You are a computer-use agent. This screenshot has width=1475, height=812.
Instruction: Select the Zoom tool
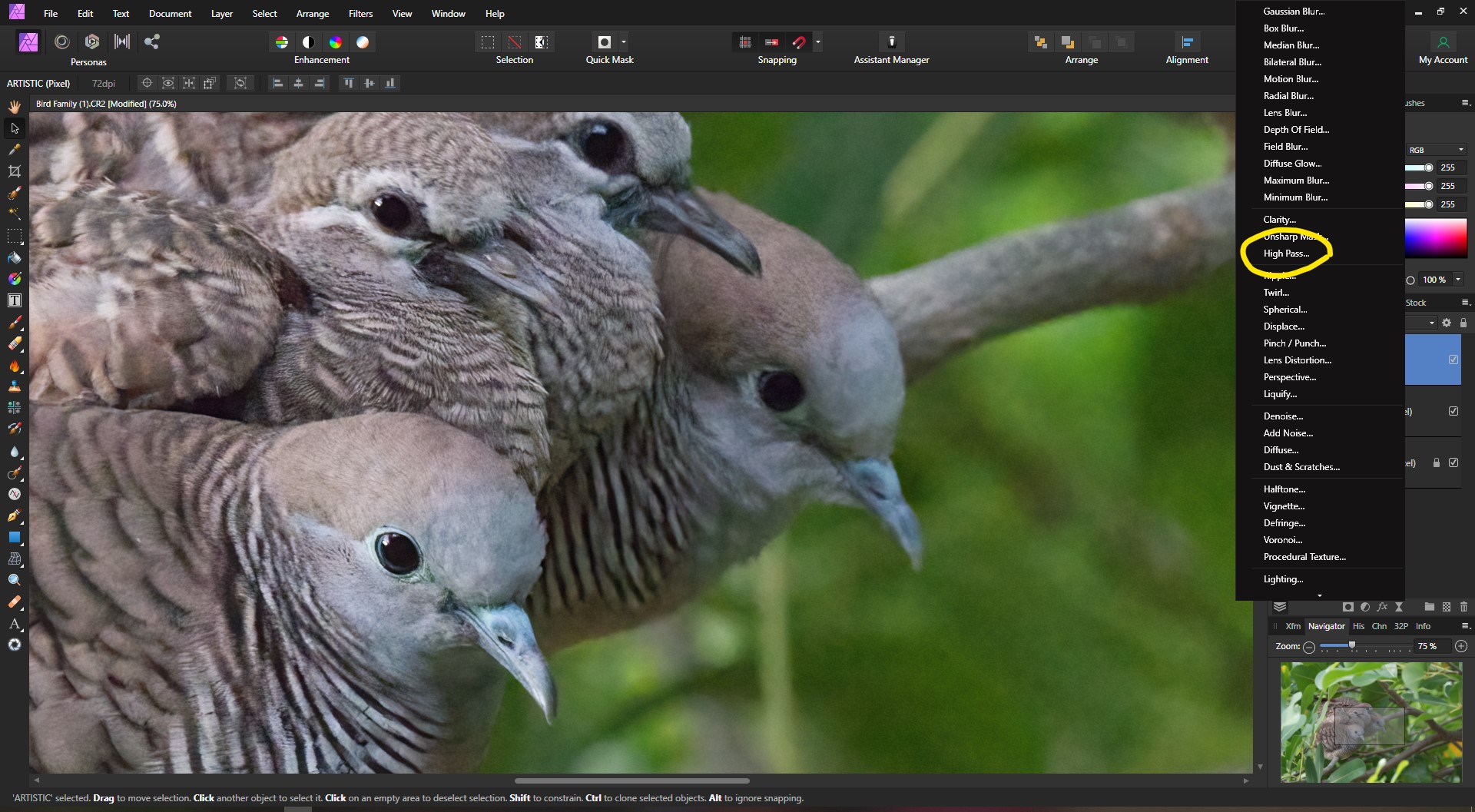coord(14,580)
